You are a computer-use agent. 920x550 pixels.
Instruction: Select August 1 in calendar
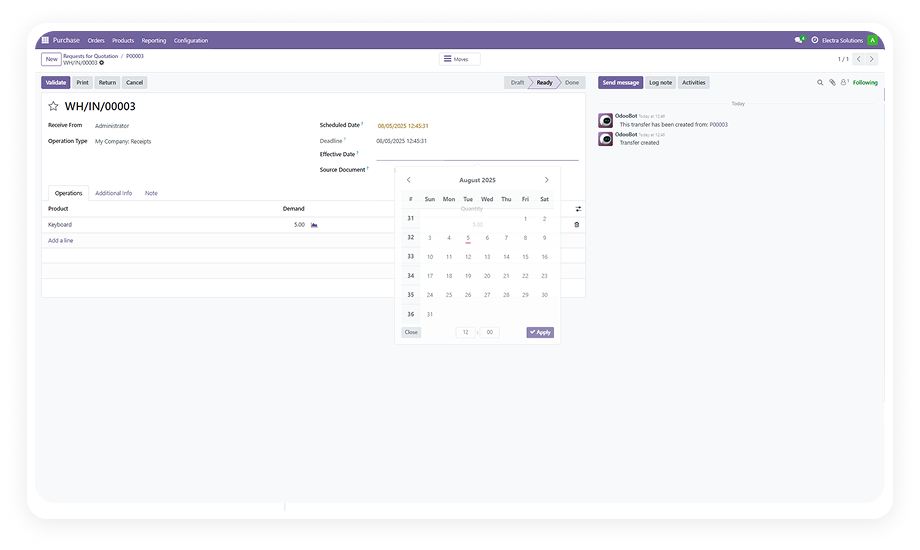point(525,218)
